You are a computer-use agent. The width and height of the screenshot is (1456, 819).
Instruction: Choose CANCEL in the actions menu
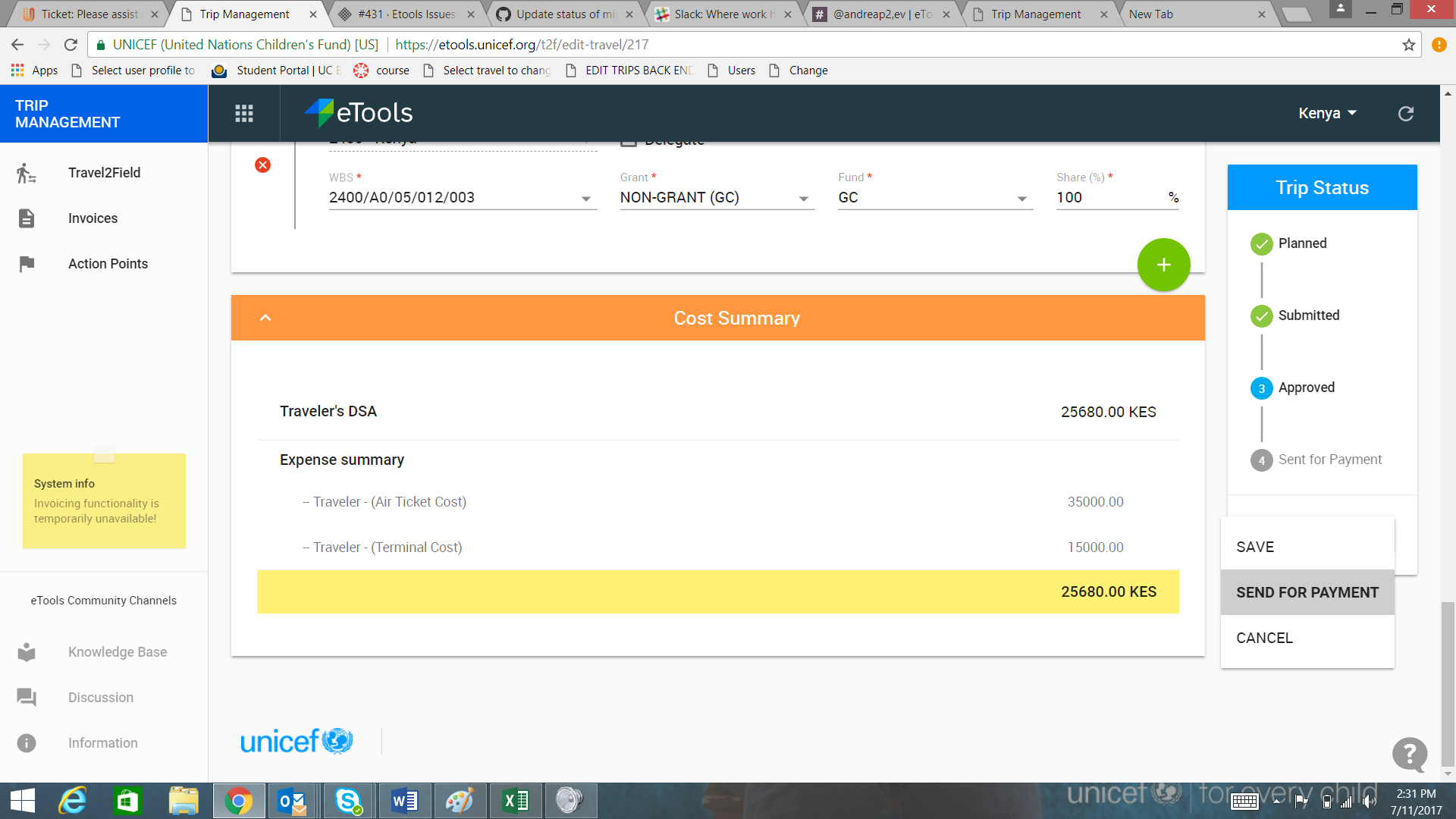pos(1264,638)
